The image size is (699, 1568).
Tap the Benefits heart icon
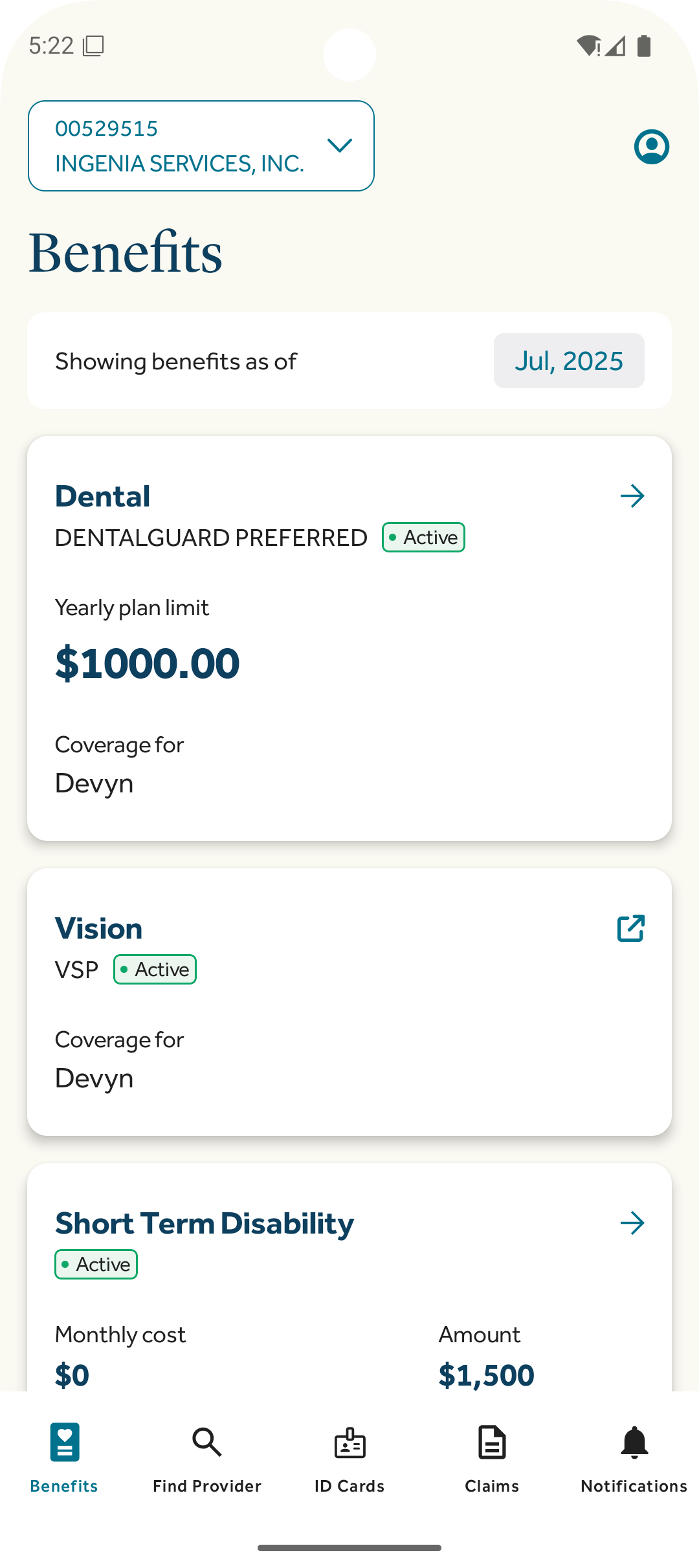[x=65, y=1443]
